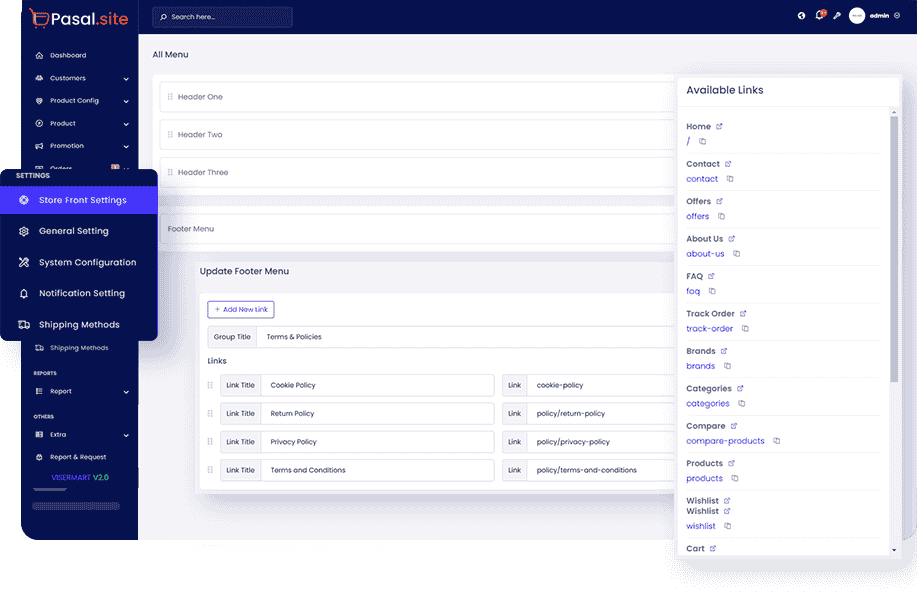
Task: Copy the contact link with copy icon
Action: (730, 179)
